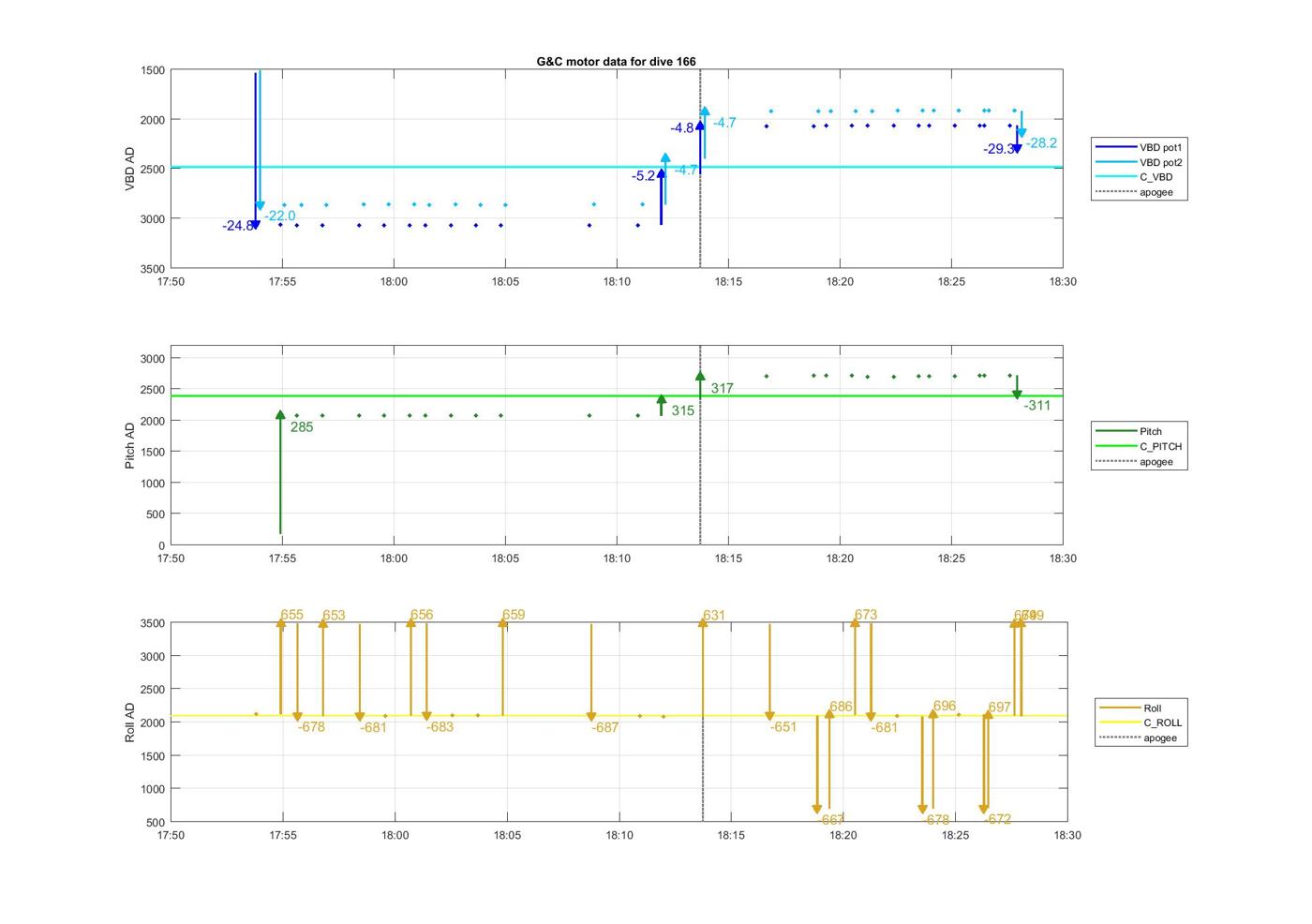1312x924 pixels.
Task: Click the "Pitch AD" y-axis label
Action: (130, 445)
